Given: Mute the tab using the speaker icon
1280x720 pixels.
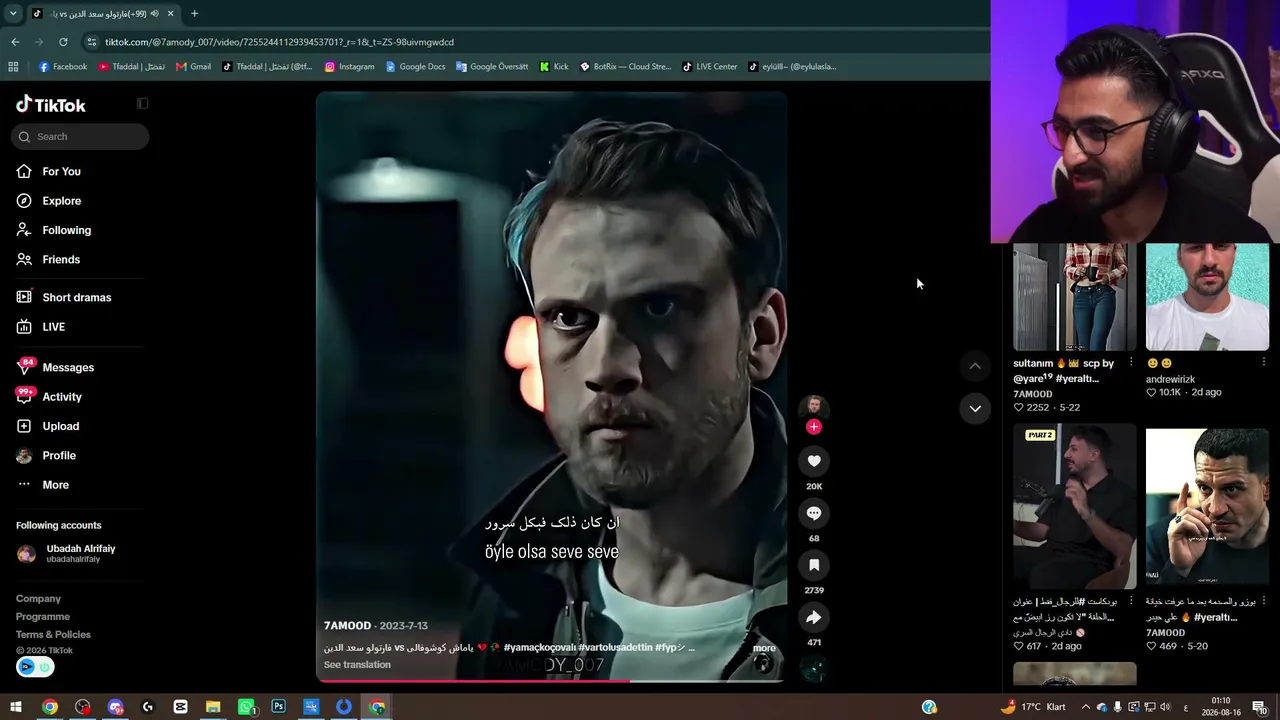Looking at the screenshot, I should (154, 14).
